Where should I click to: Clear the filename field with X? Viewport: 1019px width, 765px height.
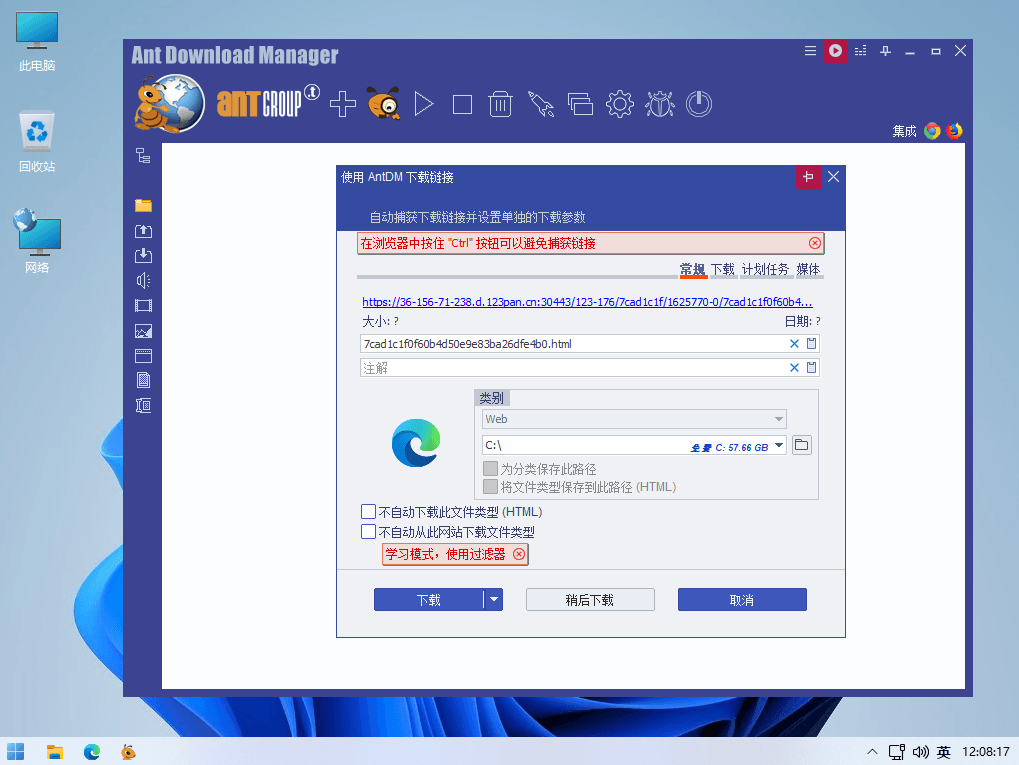pyautogui.click(x=794, y=344)
